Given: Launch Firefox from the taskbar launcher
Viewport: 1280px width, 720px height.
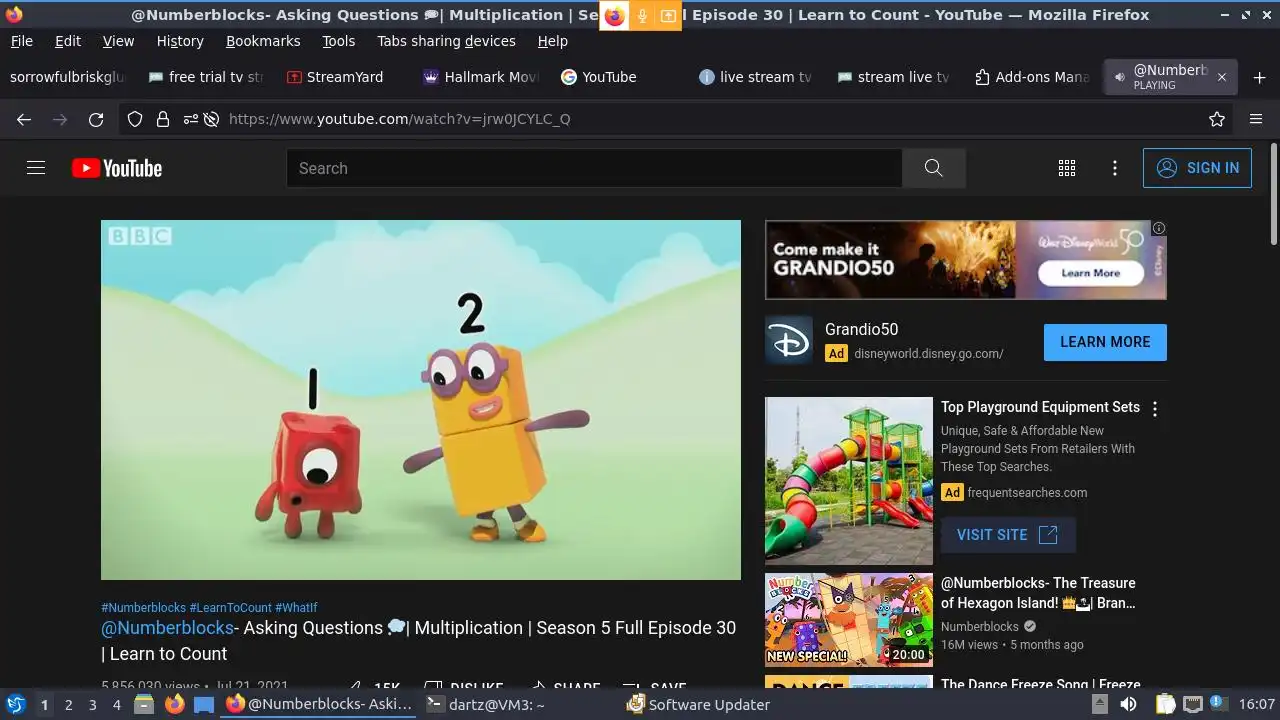Looking at the screenshot, I should click(x=174, y=704).
